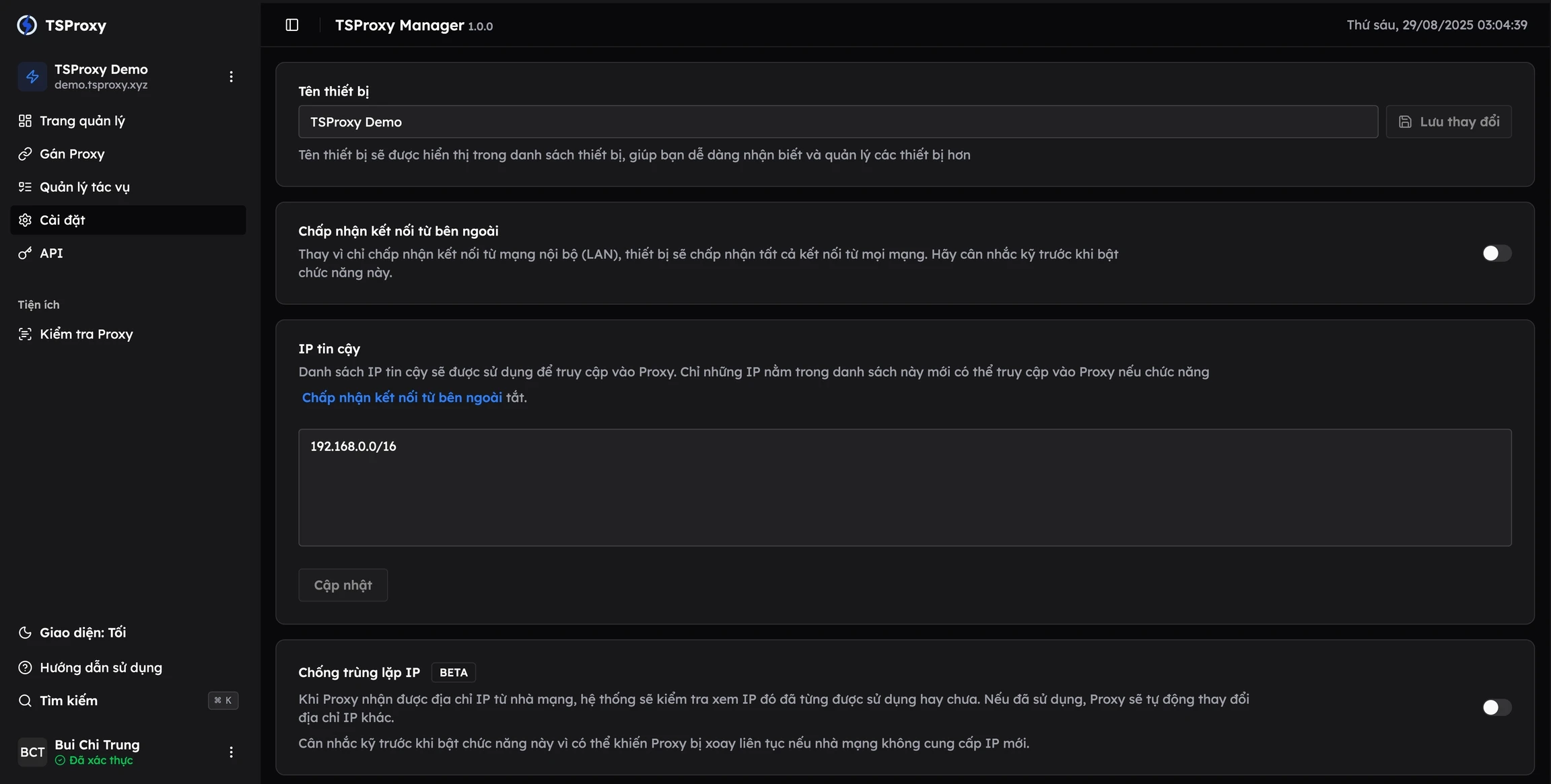Click the TSProxy Demo lightning bolt icon
Screen dimensions: 1551x784
click(32, 77)
